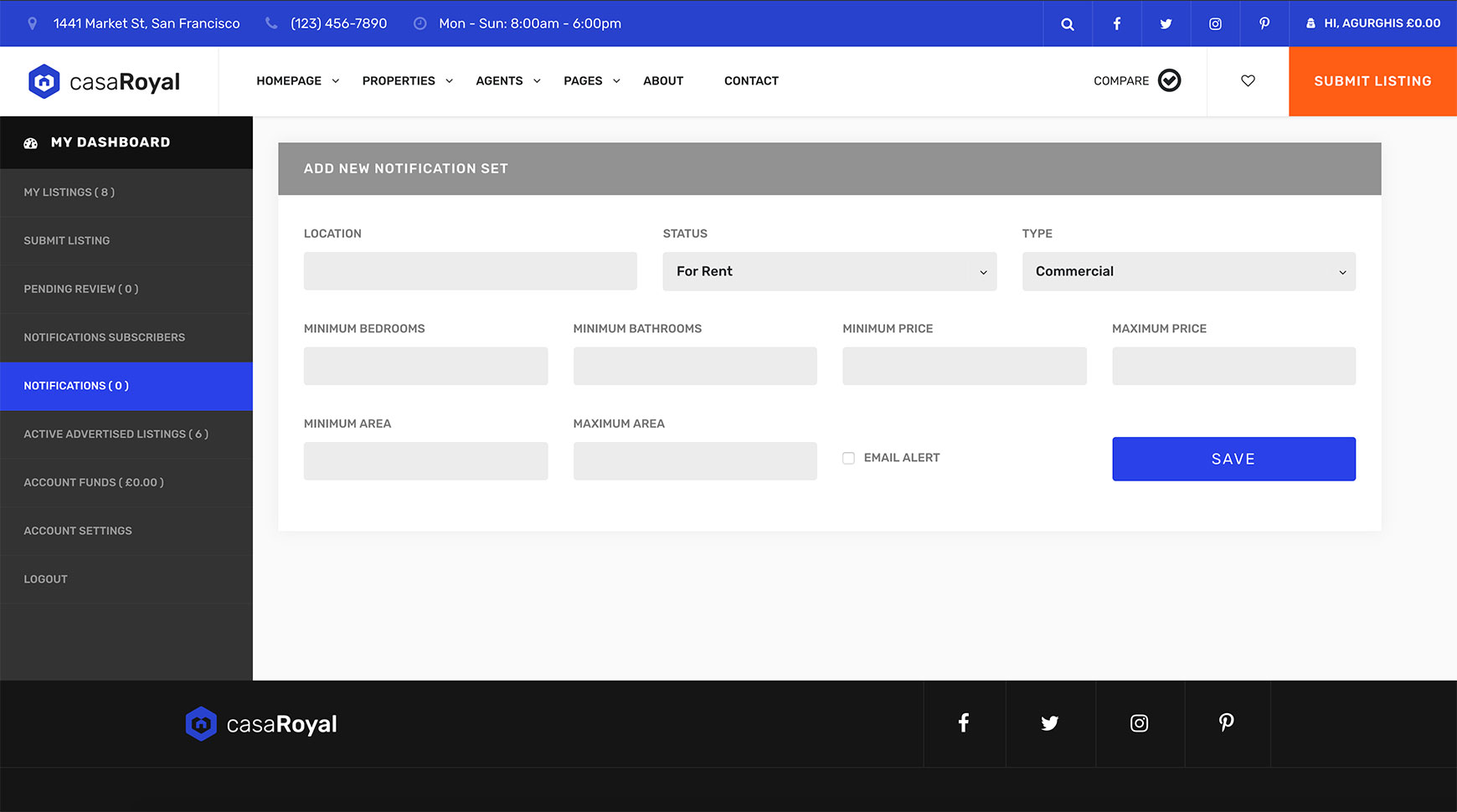Click the Compare link text

1121,81
